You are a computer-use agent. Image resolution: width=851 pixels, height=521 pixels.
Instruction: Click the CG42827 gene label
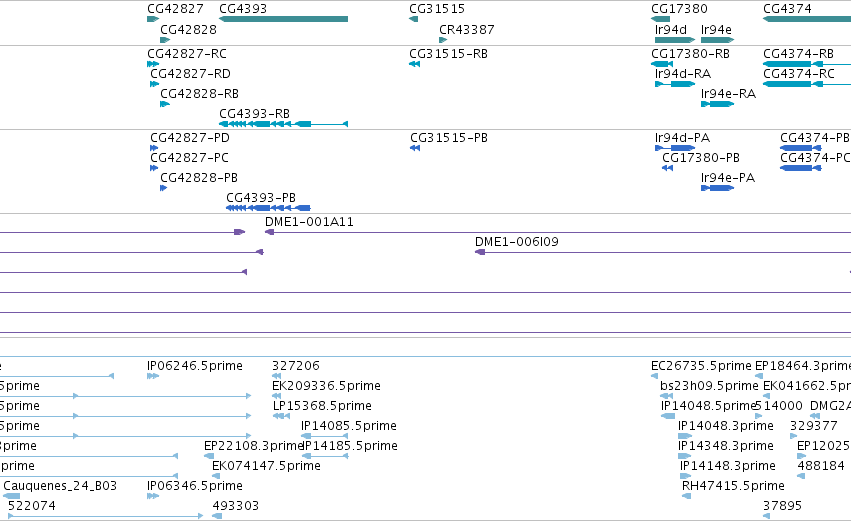(x=175, y=9)
